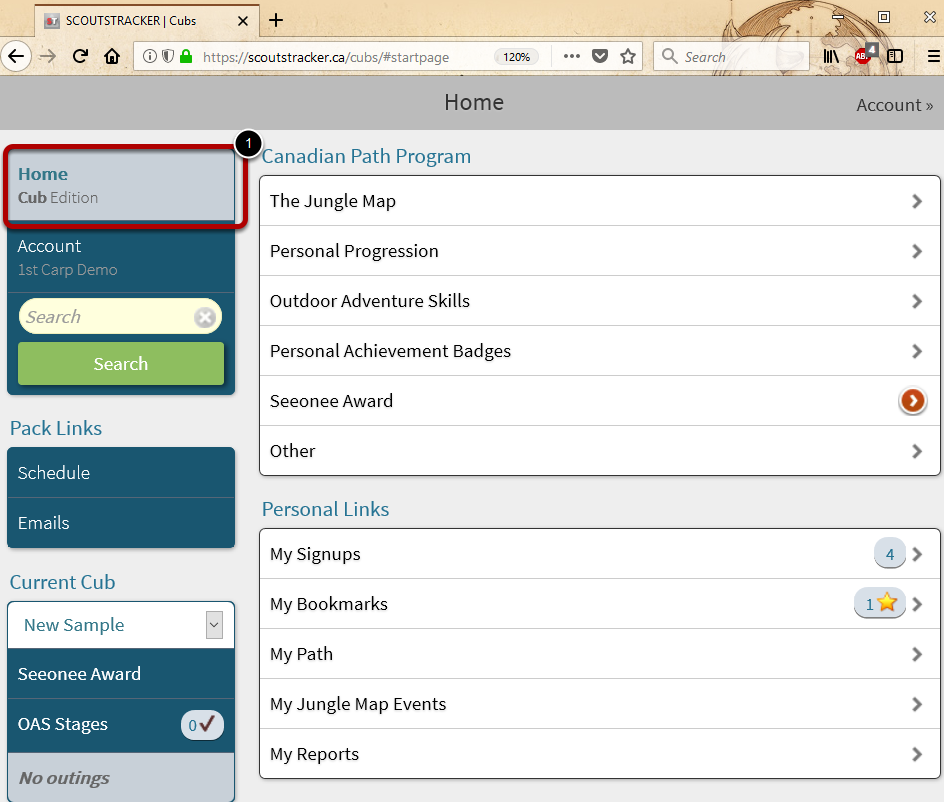This screenshot has width=944, height=802.
Task: Open Personal Achievement Badges row
Action: tap(600, 351)
